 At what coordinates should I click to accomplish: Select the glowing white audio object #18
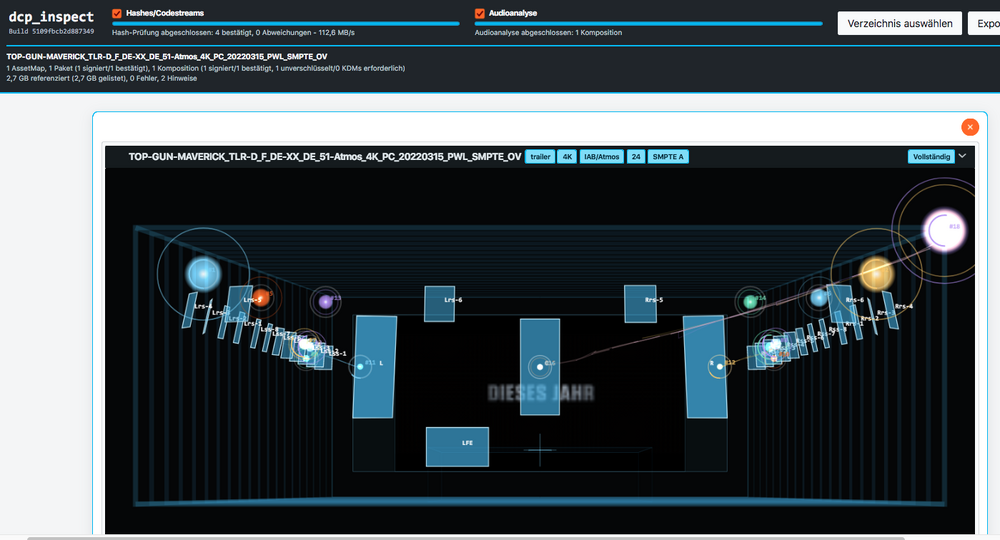click(945, 230)
